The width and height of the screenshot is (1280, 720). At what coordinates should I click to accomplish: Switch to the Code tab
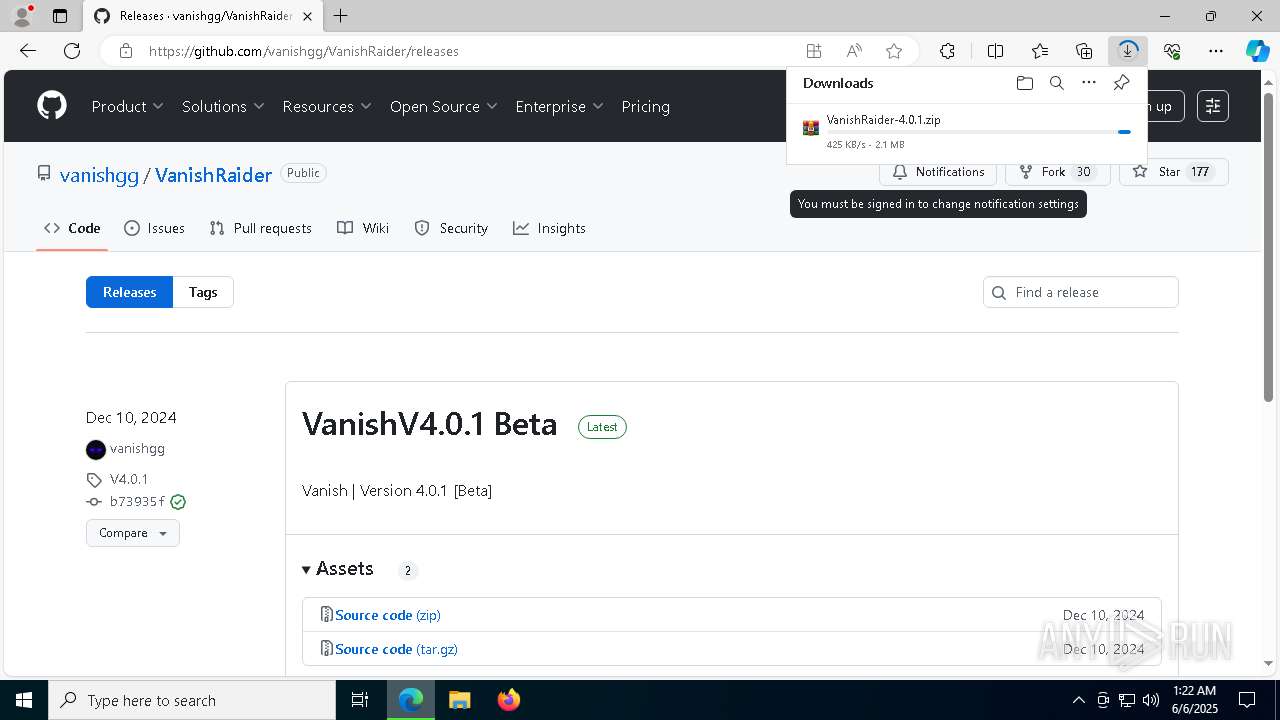pos(72,228)
